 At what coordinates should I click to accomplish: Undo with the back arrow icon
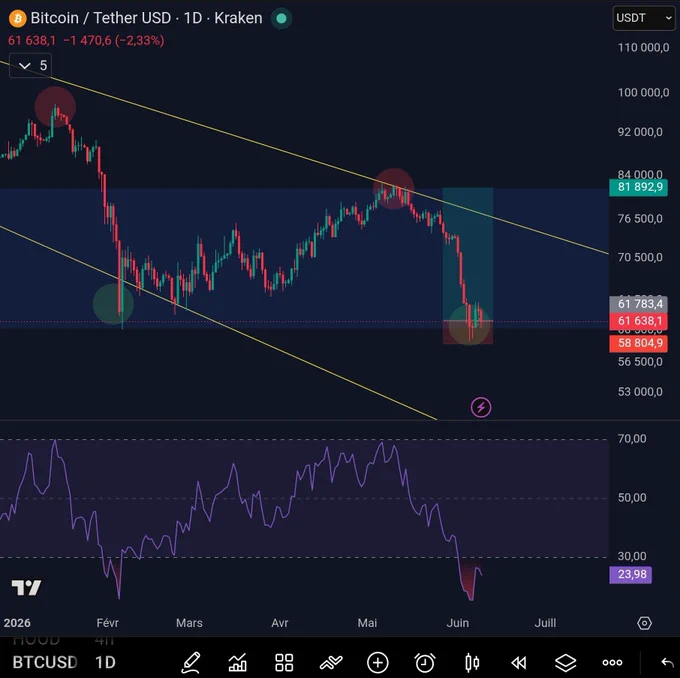[667, 662]
